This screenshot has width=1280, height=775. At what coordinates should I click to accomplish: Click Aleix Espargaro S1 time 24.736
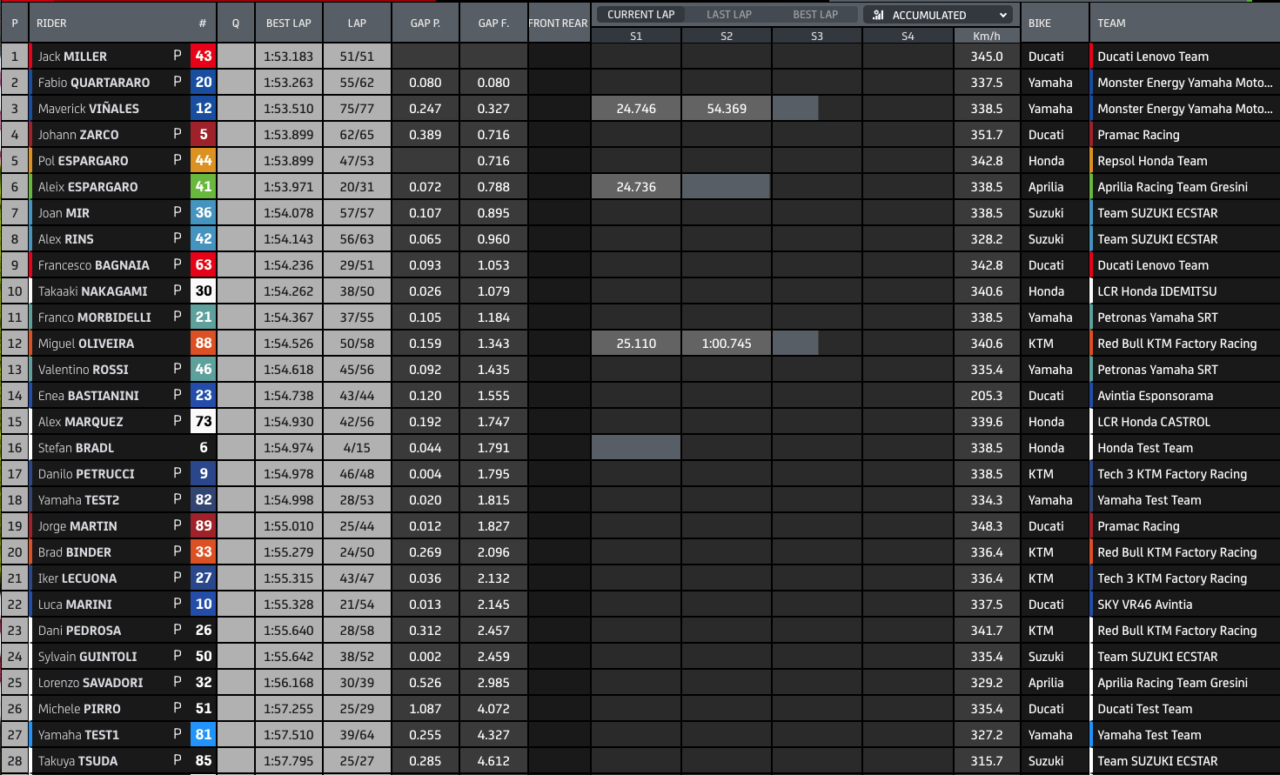click(636, 187)
